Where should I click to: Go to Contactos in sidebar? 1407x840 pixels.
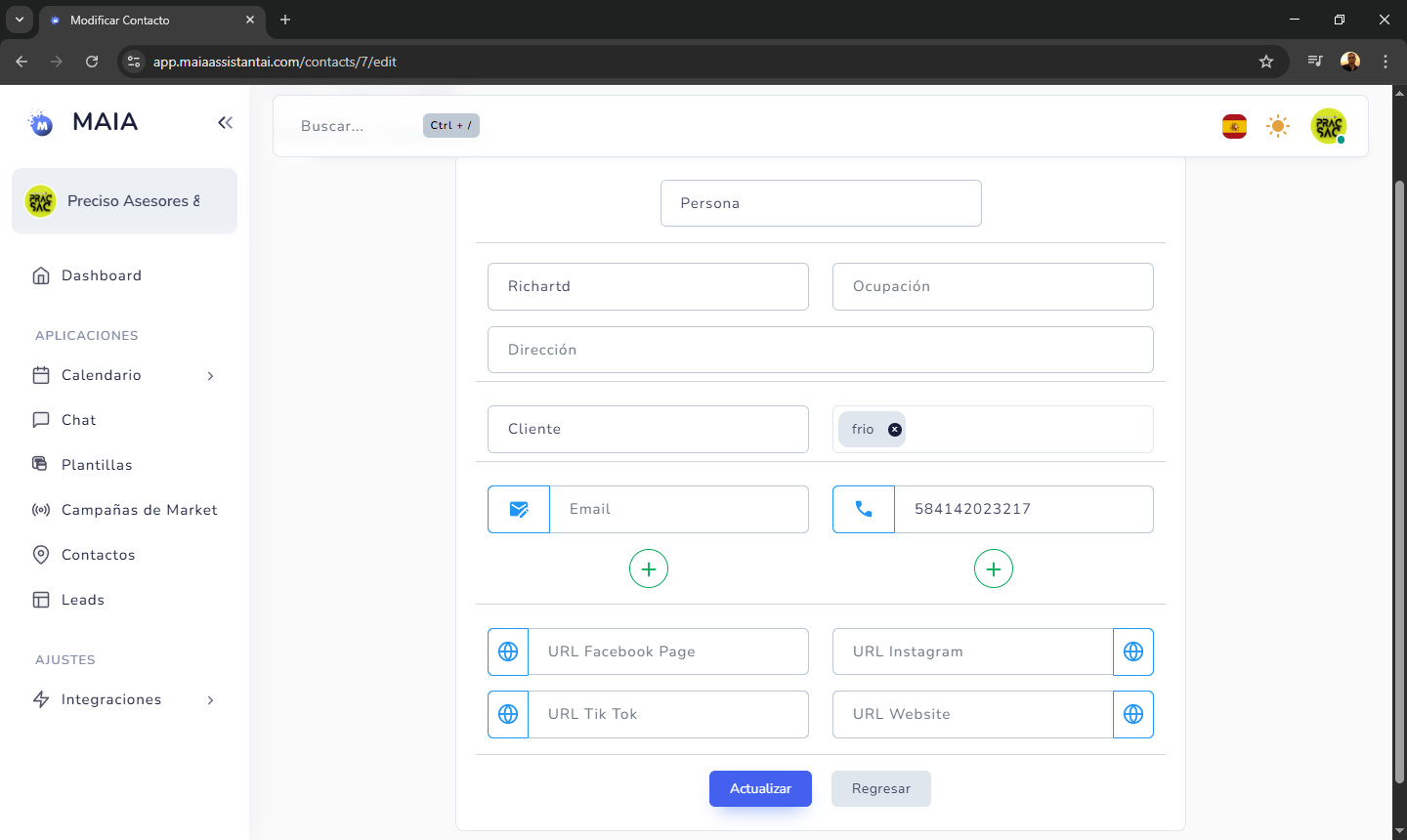tap(98, 555)
